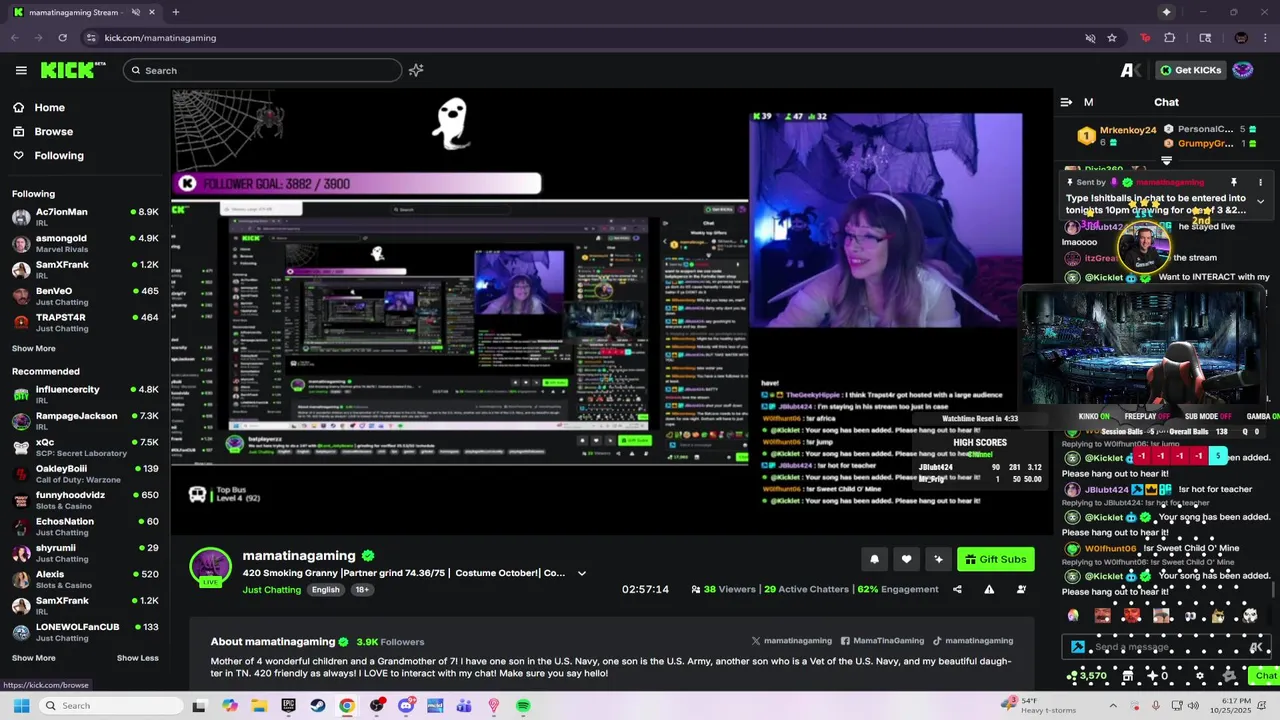The height and width of the screenshot is (720, 1280).
Task: Open LONEWOLFanCUB recommended channel
Action: pyautogui.click(x=85, y=632)
